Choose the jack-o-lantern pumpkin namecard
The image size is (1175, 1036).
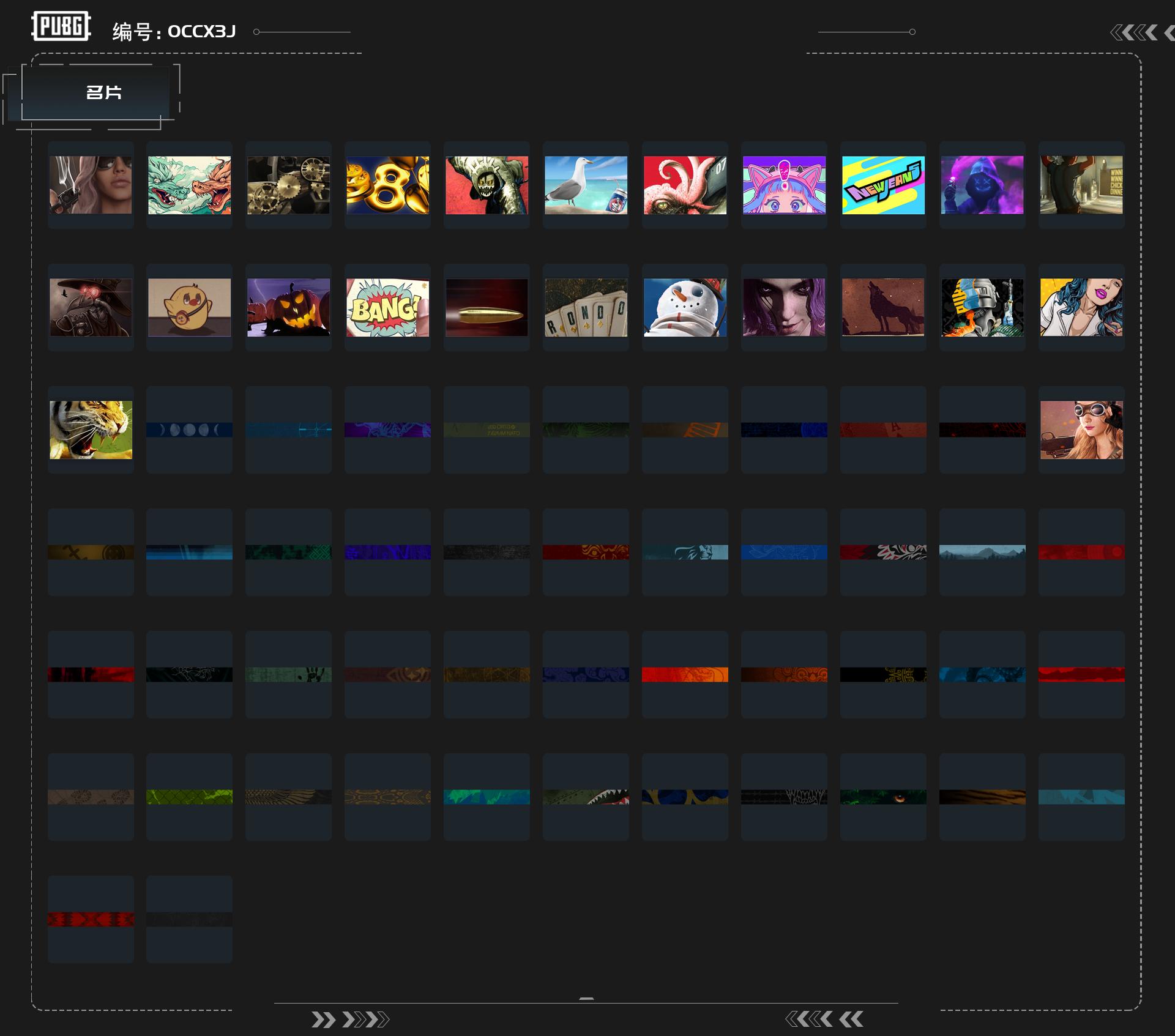[288, 307]
